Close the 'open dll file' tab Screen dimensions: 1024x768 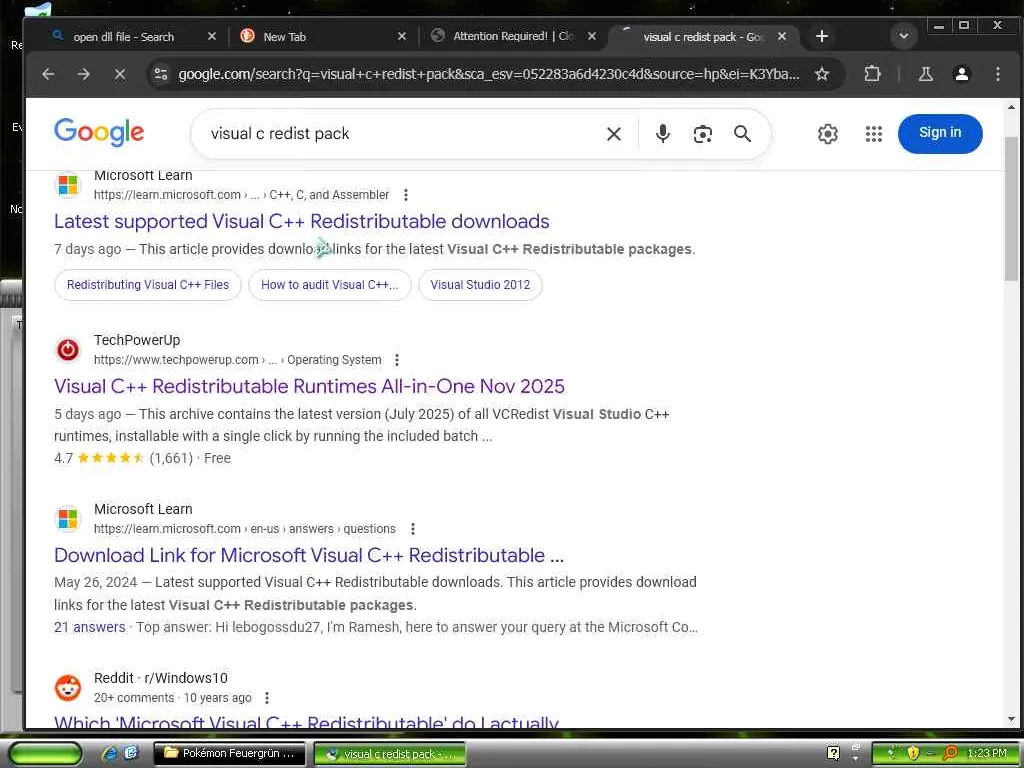point(212,37)
